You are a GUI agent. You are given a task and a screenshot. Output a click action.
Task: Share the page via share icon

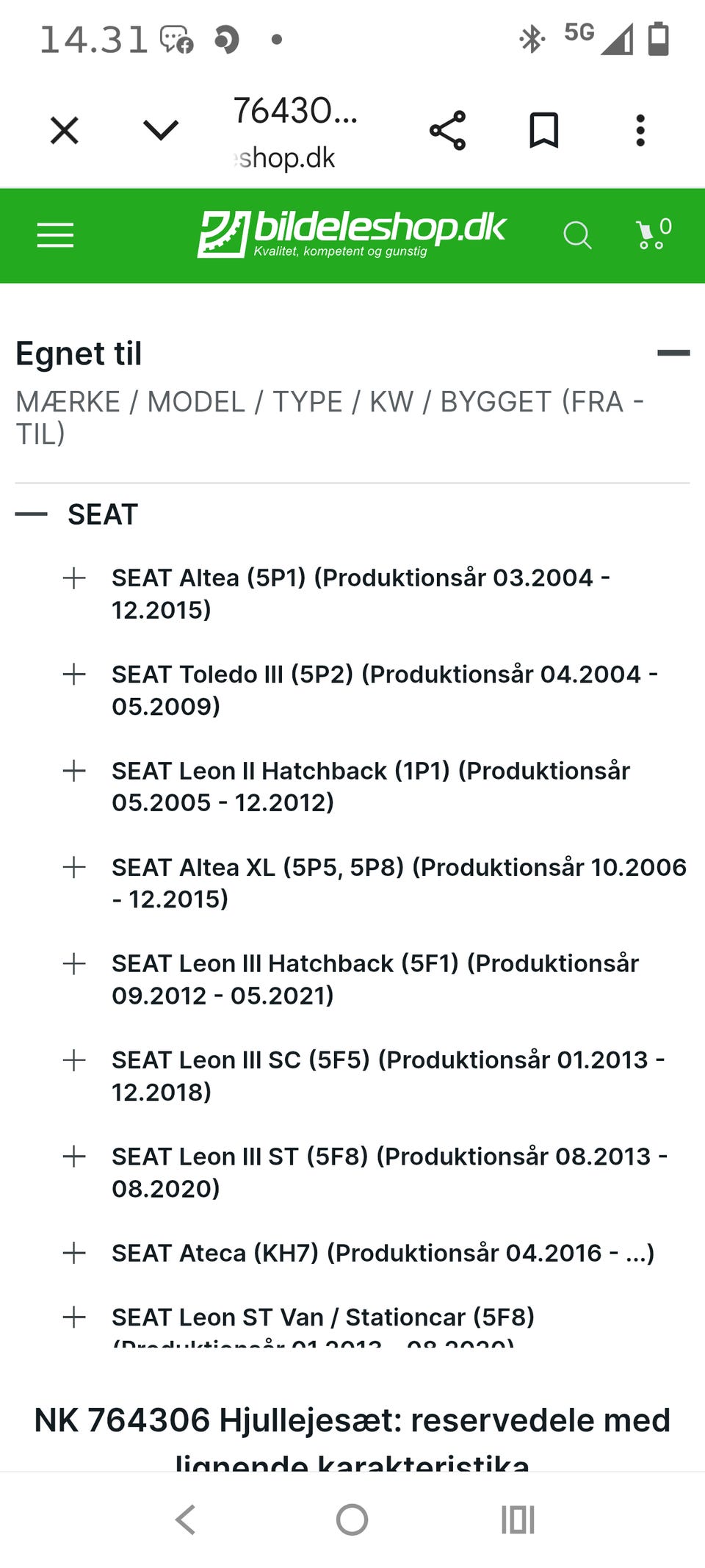448,131
